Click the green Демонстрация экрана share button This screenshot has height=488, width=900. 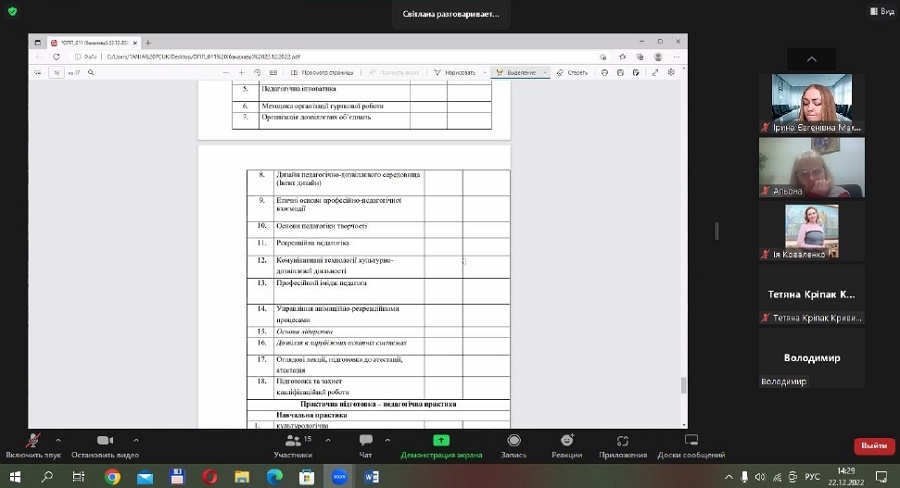click(x=441, y=445)
